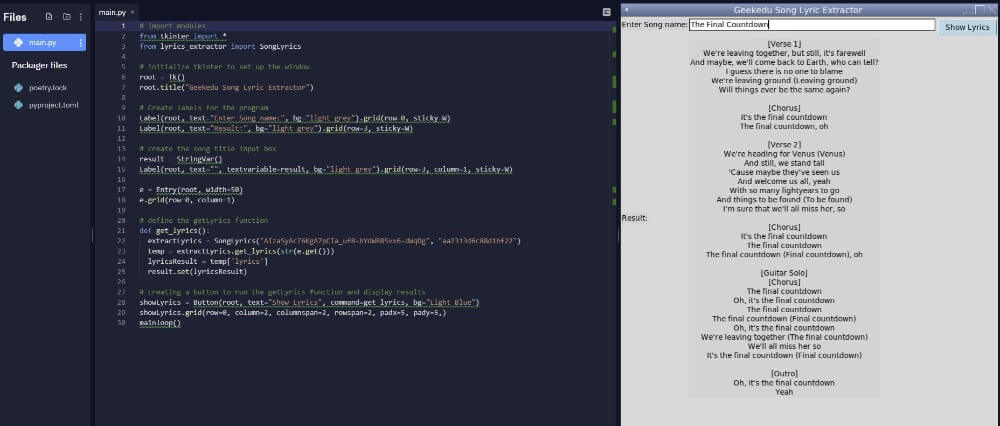Click the 'Result:' label in Tk window
The height and width of the screenshot is (426, 1000).
tap(635, 218)
